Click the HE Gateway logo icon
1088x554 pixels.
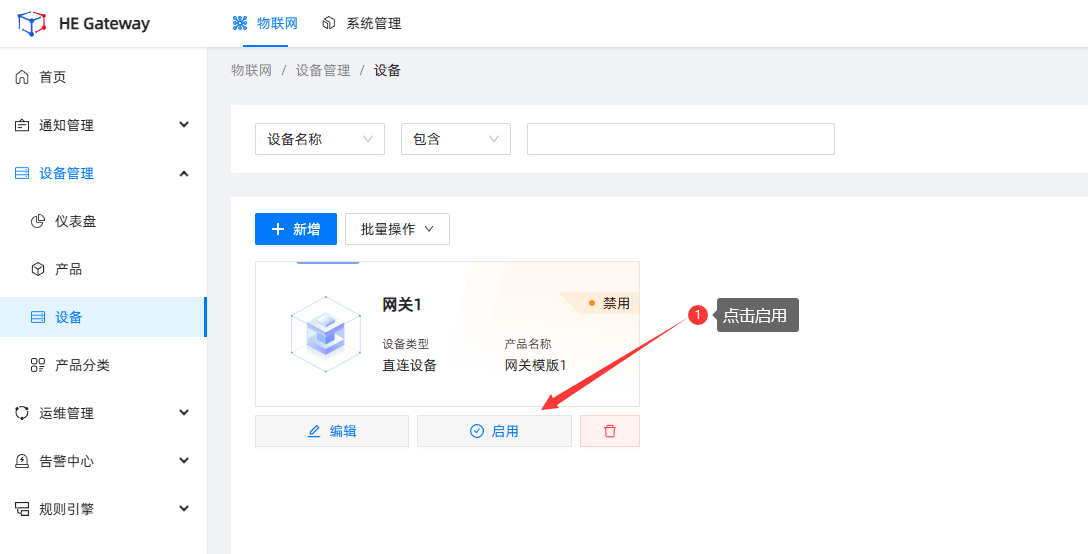(32, 23)
